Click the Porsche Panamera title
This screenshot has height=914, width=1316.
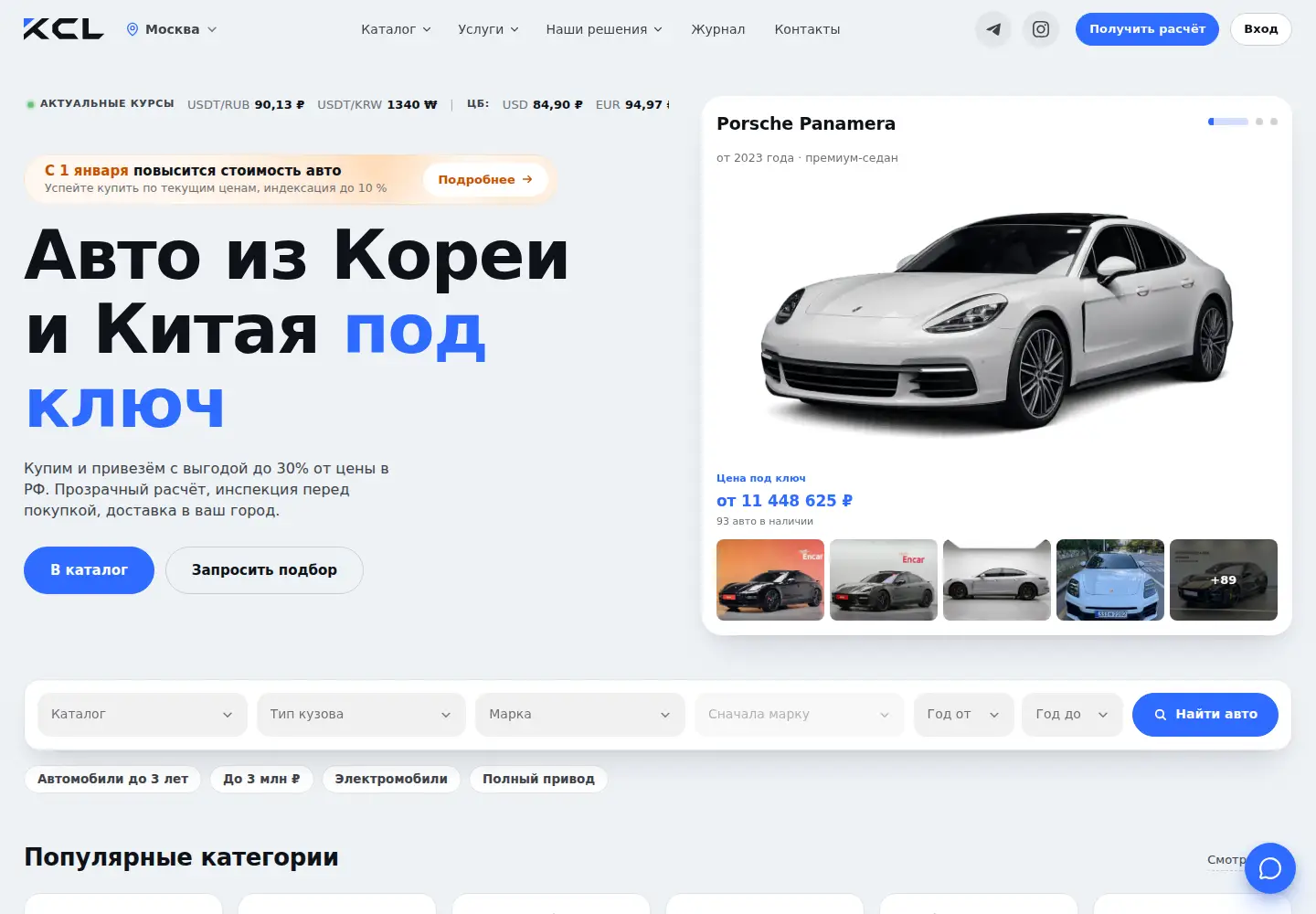(x=806, y=123)
